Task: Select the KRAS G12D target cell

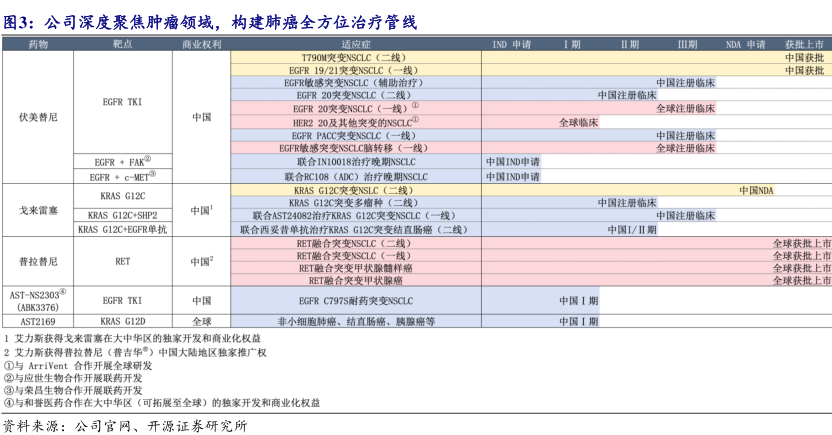Action: 122,321
